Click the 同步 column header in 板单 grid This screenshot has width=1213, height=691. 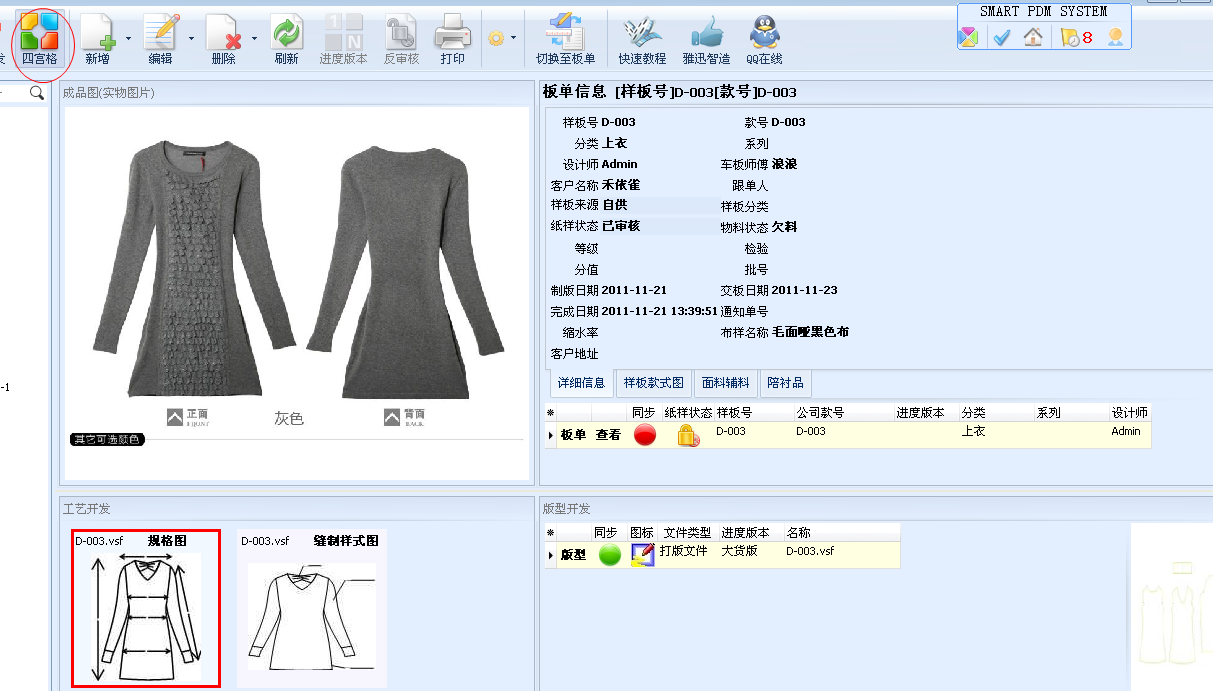point(643,412)
